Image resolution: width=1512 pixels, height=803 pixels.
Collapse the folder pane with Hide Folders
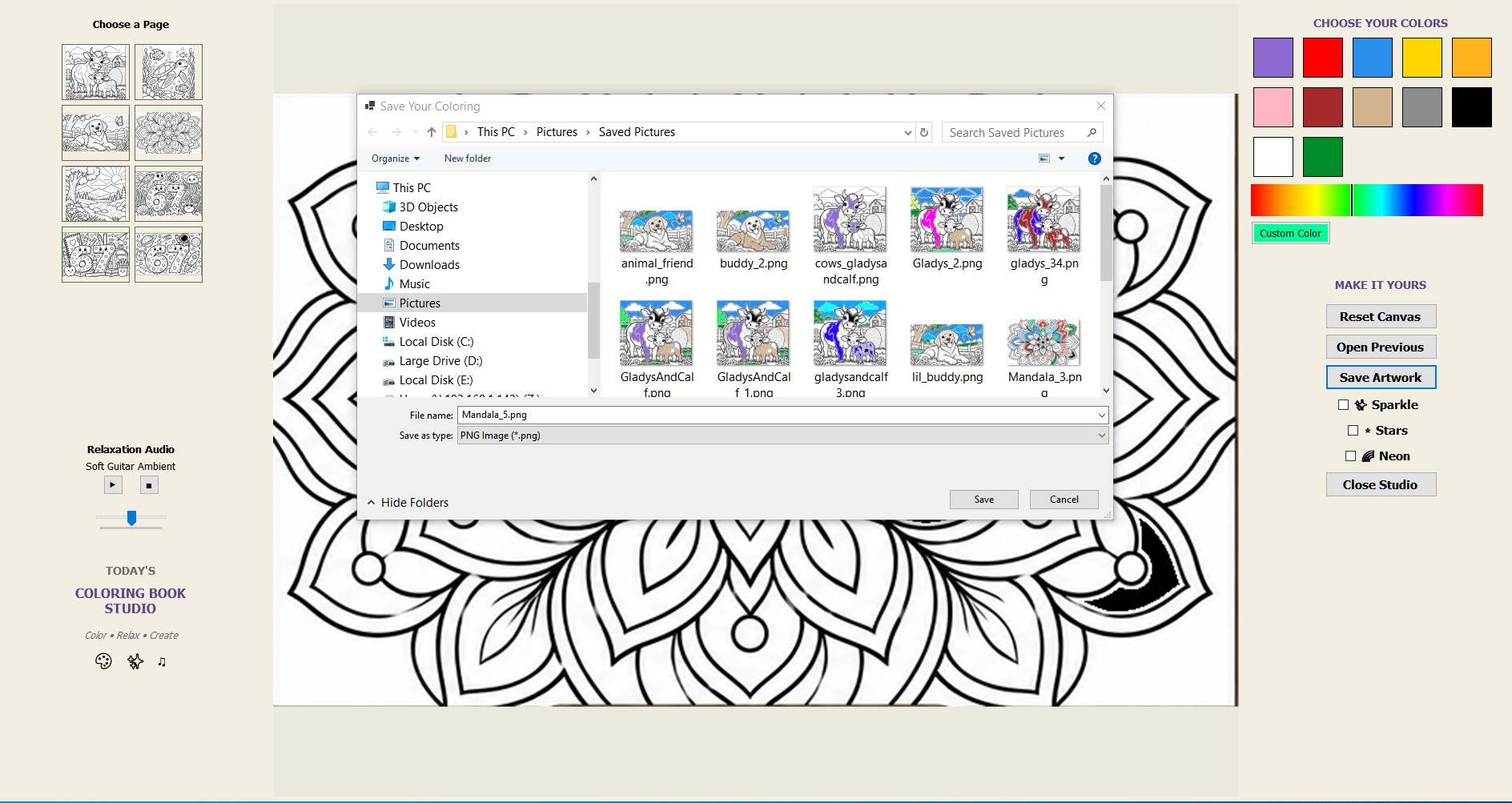(x=408, y=503)
